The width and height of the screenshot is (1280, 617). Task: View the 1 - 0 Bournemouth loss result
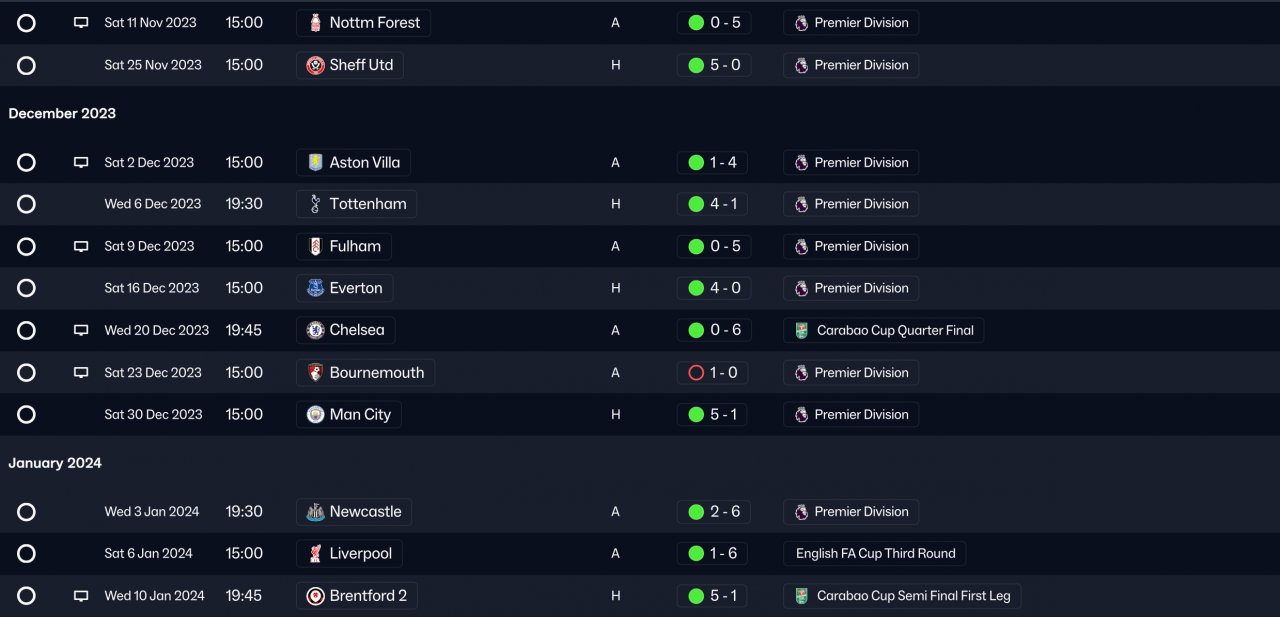click(713, 373)
